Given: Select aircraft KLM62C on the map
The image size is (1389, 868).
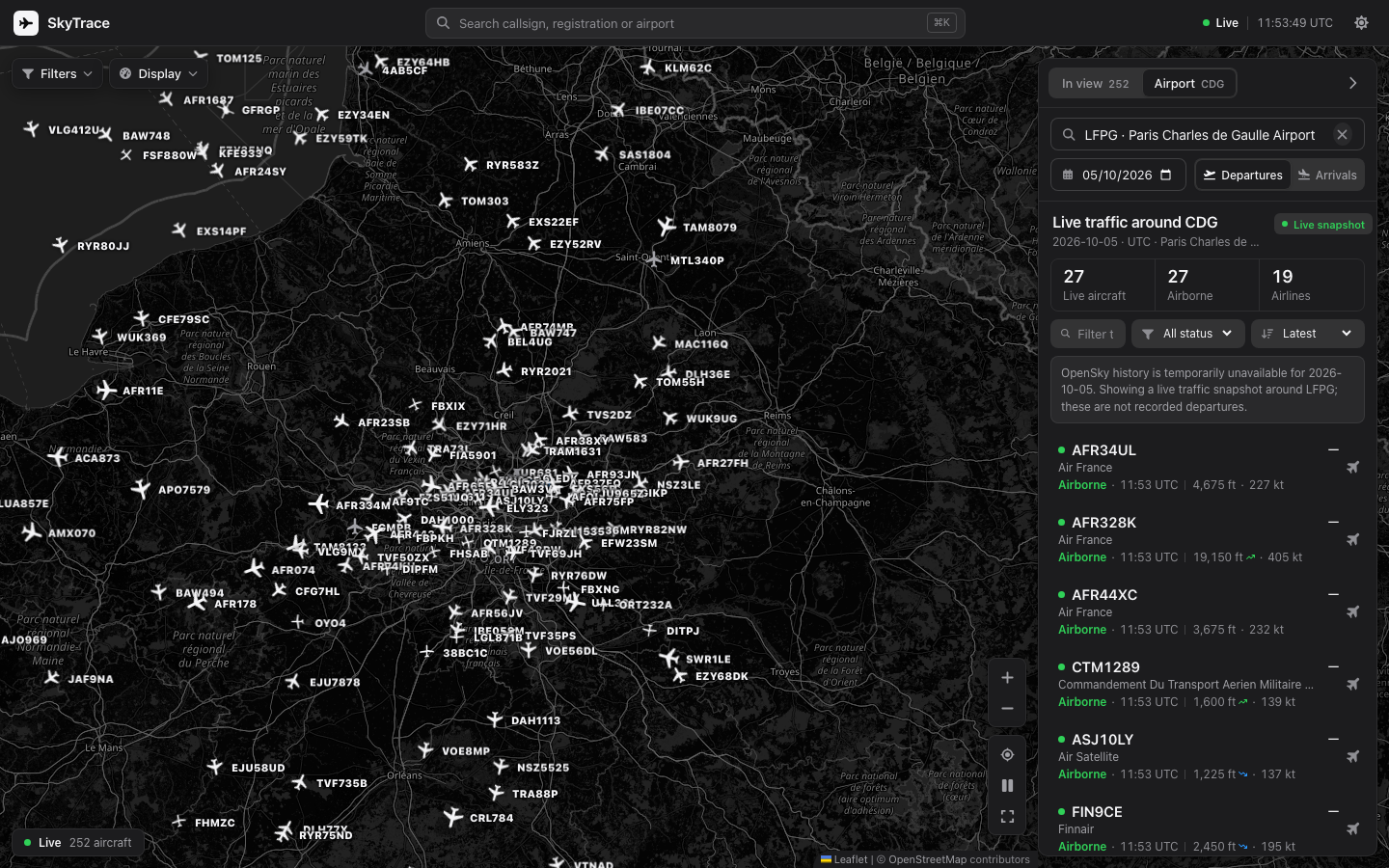Looking at the screenshot, I should [648, 68].
